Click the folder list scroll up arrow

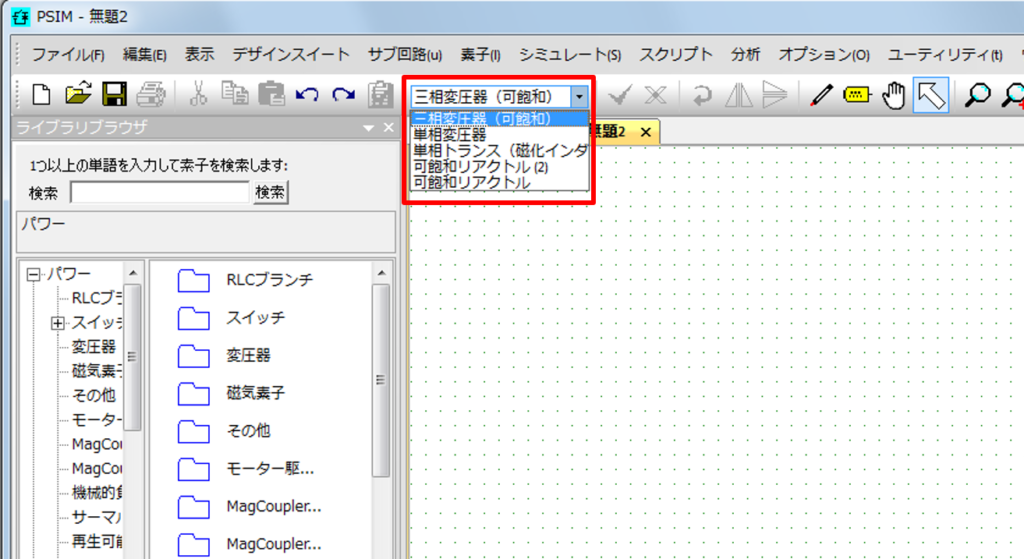click(381, 273)
